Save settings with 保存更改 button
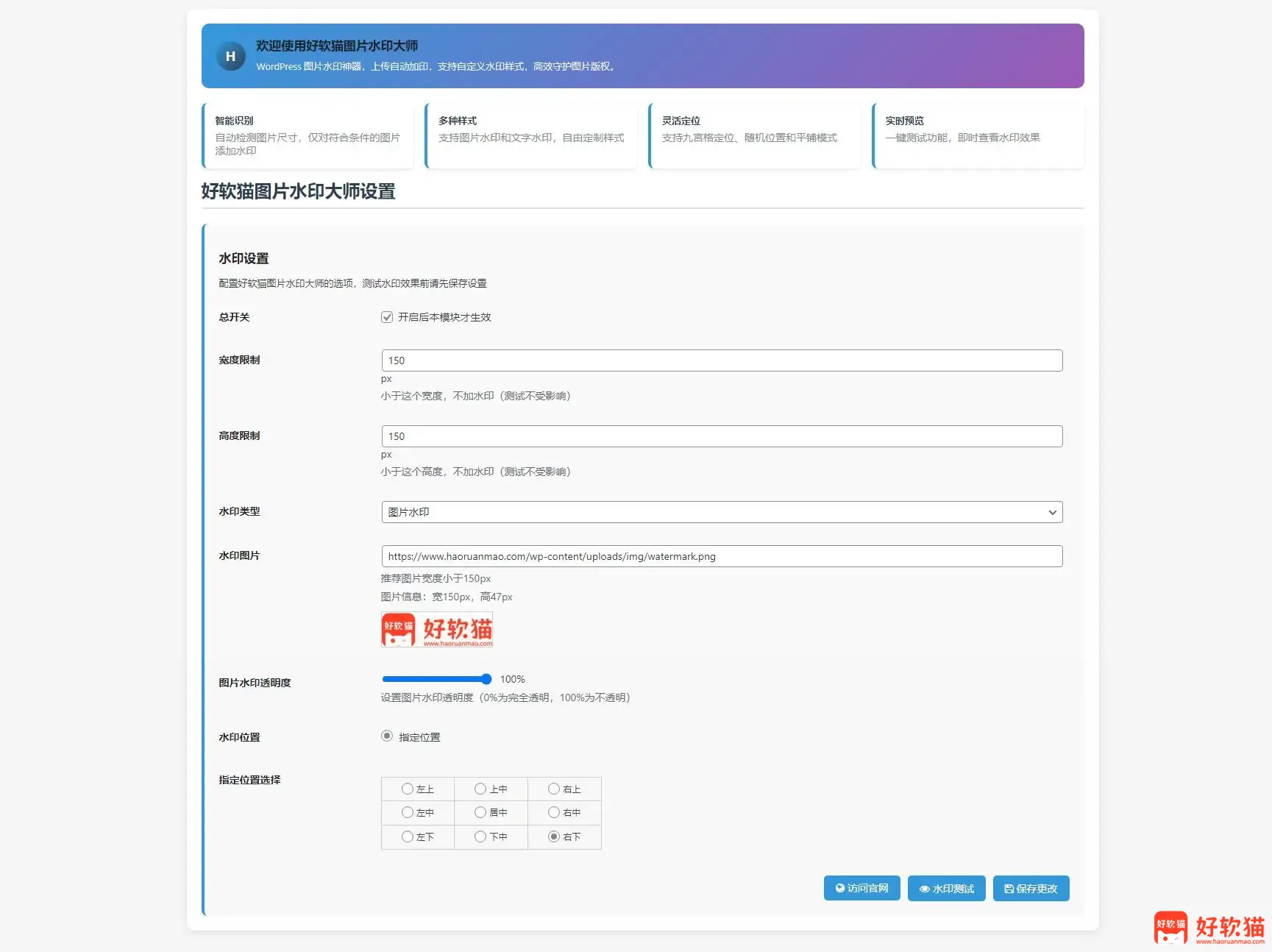This screenshot has width=1272, height=952. click(1031, 888)
